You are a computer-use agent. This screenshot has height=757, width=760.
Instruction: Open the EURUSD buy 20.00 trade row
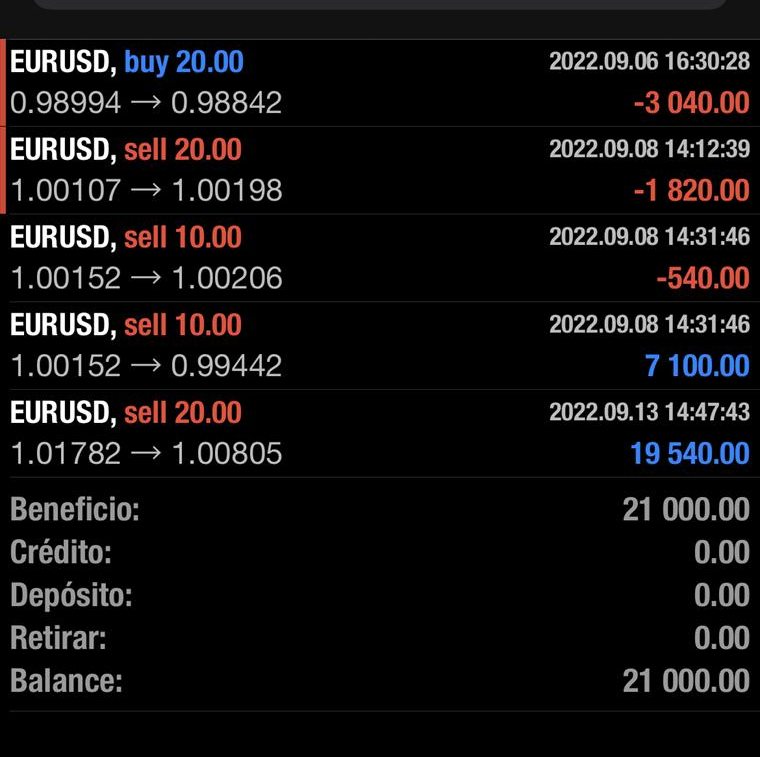380,83
